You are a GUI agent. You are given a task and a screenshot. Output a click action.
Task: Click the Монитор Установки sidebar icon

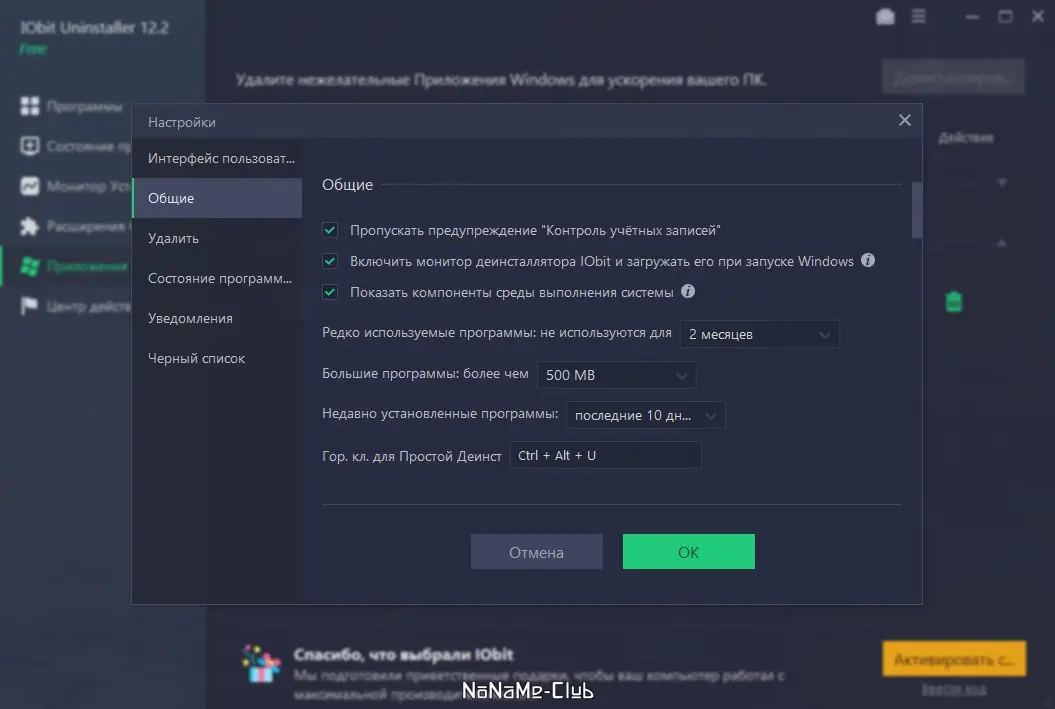(30, 186)
